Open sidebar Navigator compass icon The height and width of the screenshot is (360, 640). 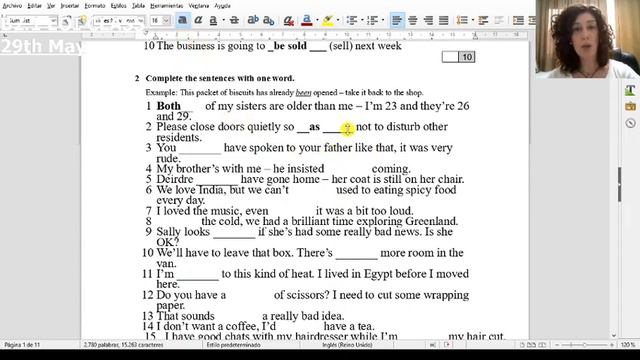(x=630, y=123)
